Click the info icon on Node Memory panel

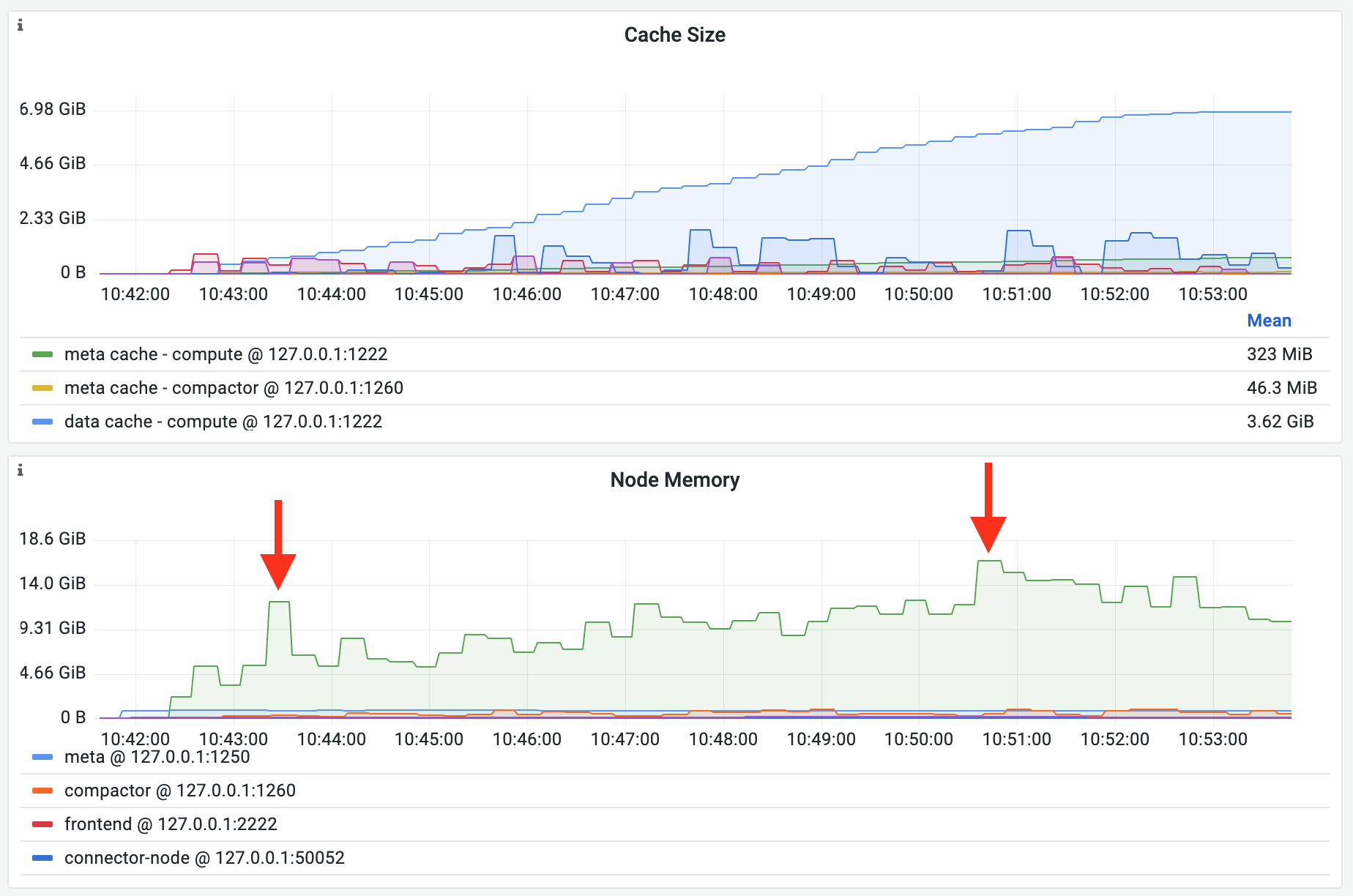click(21, 469)
